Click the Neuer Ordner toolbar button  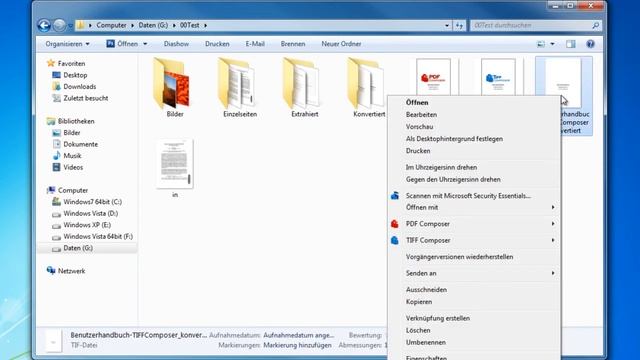341,44
